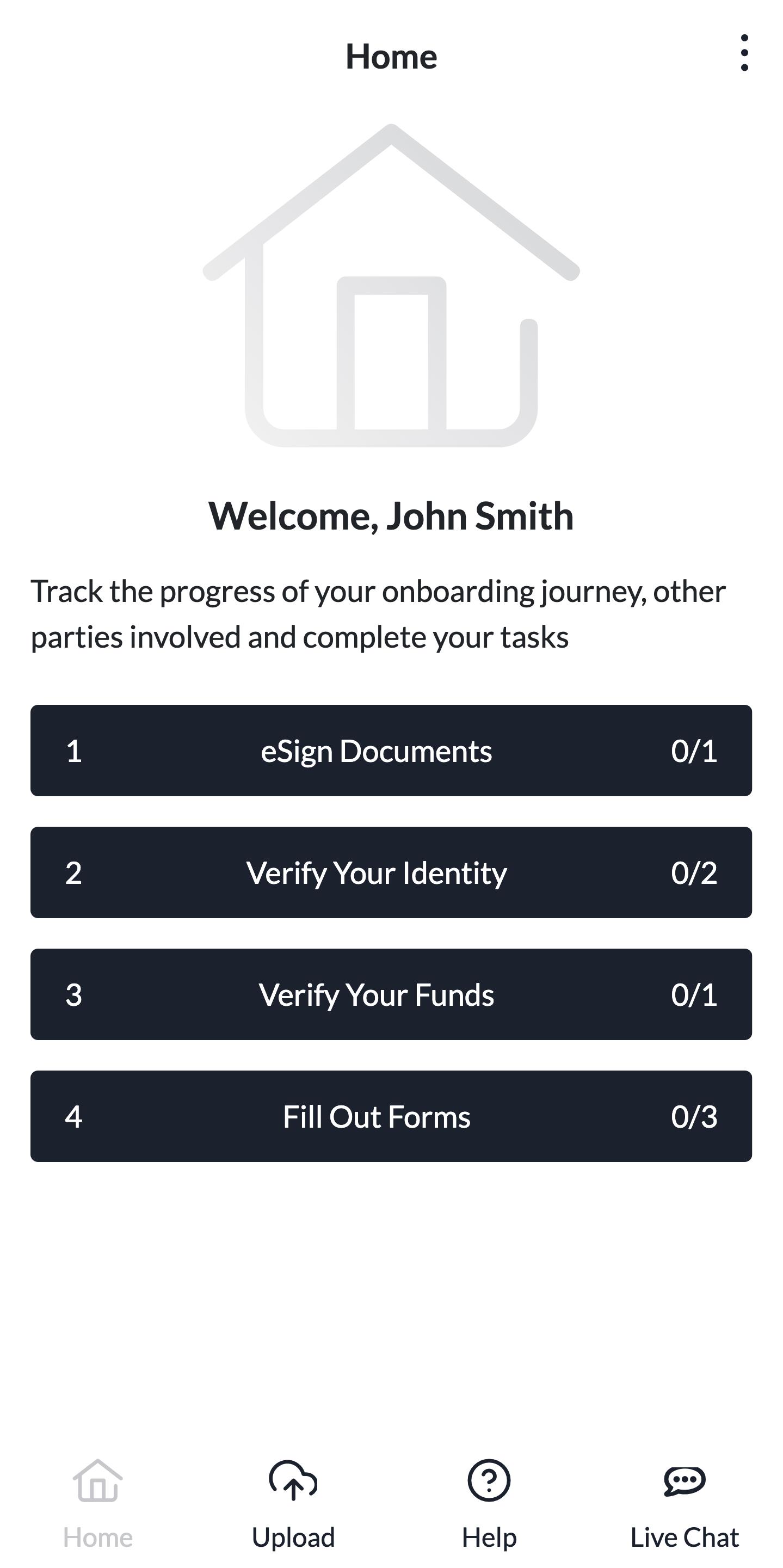
Task: Click the 0/3 count on Fill Out Forms
Action: pyautogui.click(x=694, y=1116)
